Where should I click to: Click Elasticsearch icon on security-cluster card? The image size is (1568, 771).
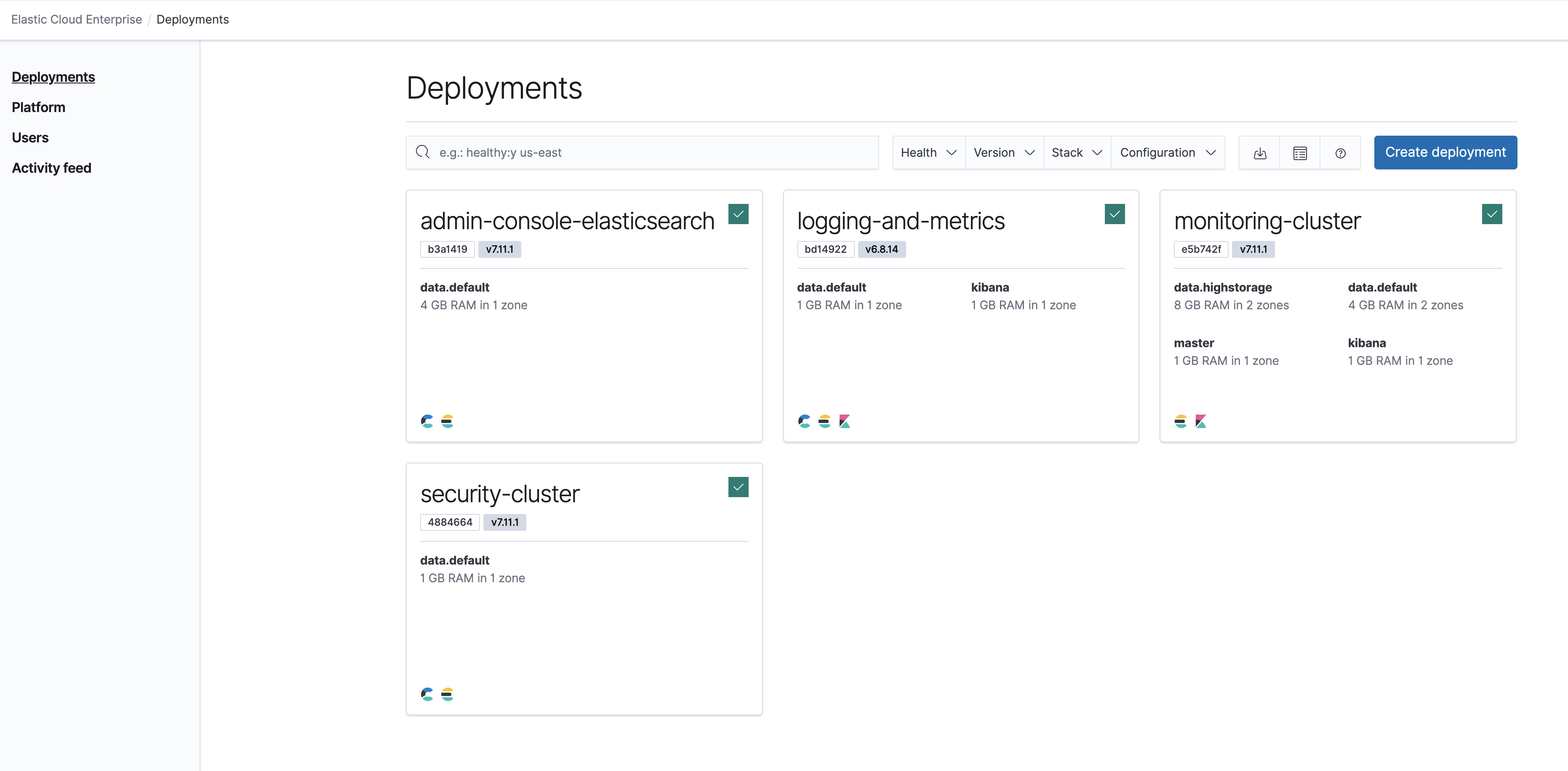click(448, 694)
